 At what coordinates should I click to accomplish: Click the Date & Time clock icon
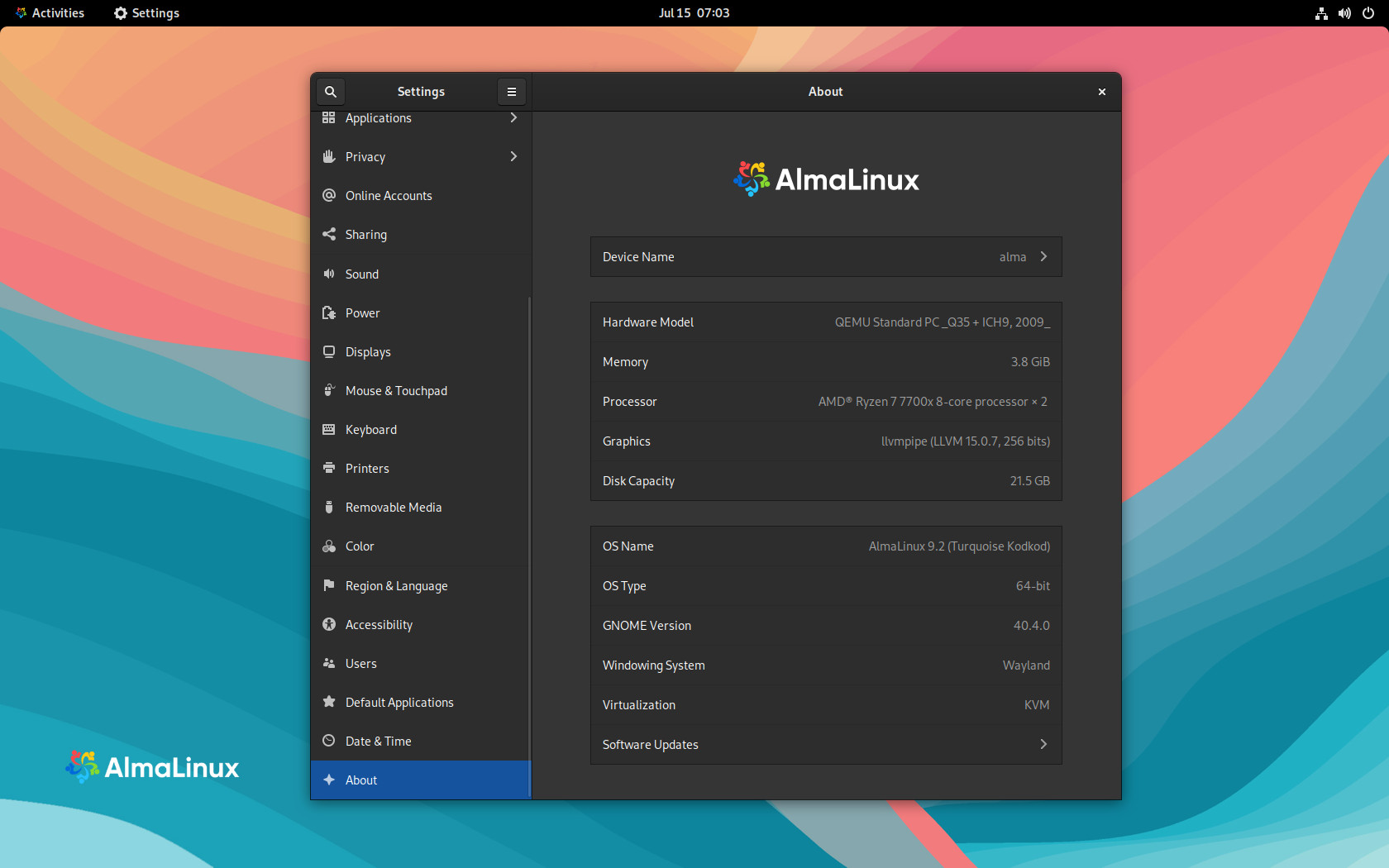[x=329, y=742]
